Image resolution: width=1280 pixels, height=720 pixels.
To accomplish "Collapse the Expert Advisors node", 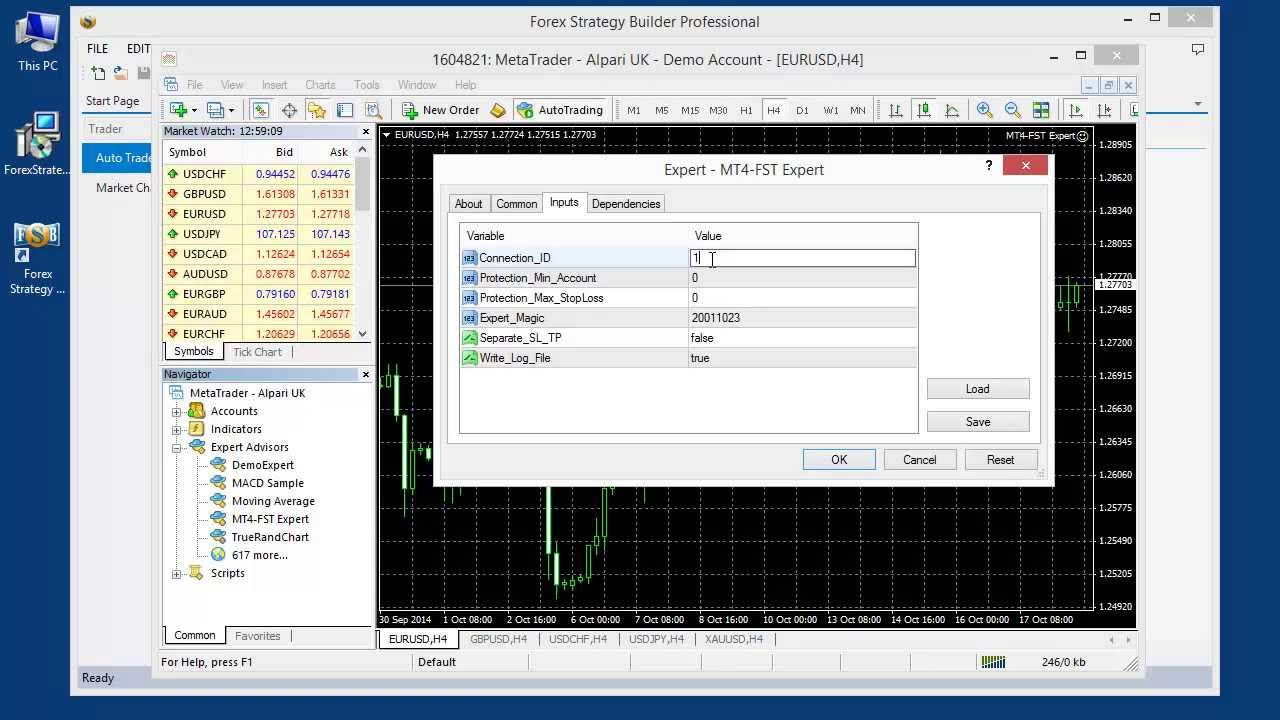I will 177,448.
